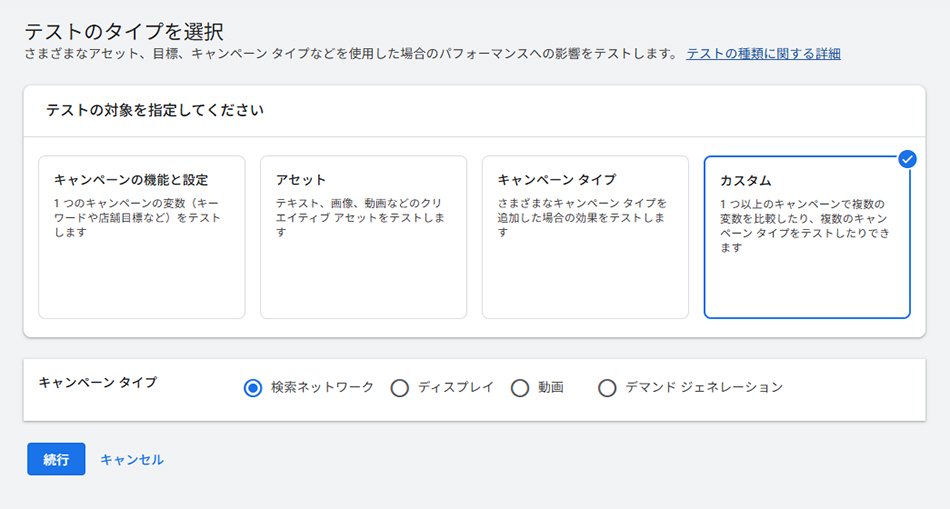Select the 検索ネットワーク radio button

253,388
